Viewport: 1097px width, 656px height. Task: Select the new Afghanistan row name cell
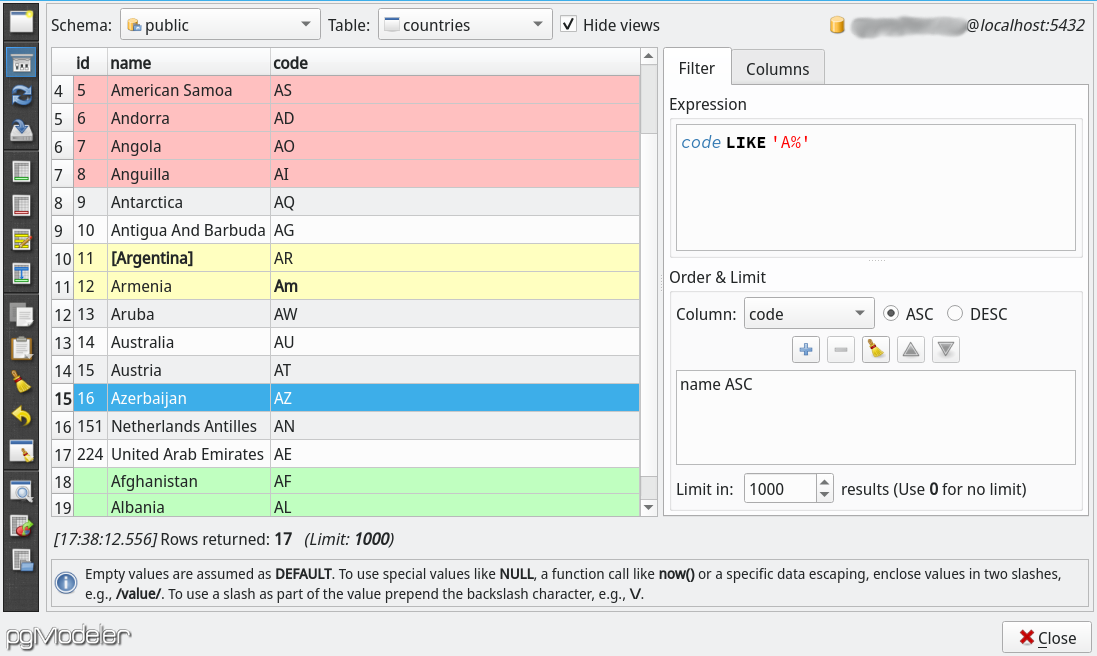click(x=189, y=481)
